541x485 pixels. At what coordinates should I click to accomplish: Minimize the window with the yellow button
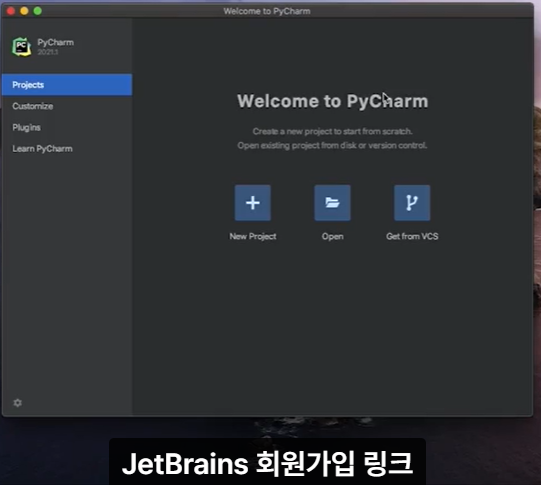pyautogui.click(x=24, y=11)
